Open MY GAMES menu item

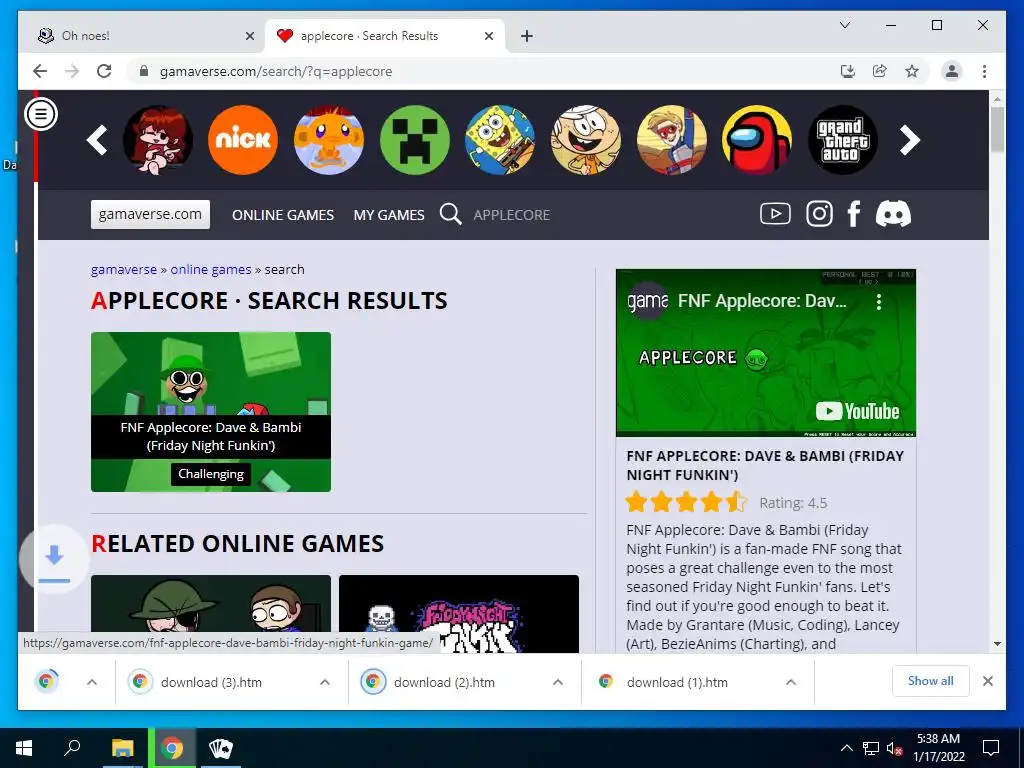coord(389,215)
